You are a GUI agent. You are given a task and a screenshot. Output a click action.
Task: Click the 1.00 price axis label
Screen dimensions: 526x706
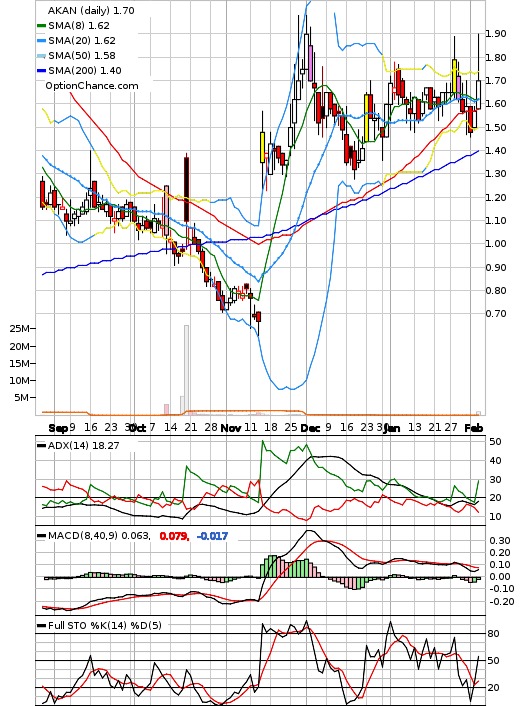pyautogui.click(x=495, y=244)
